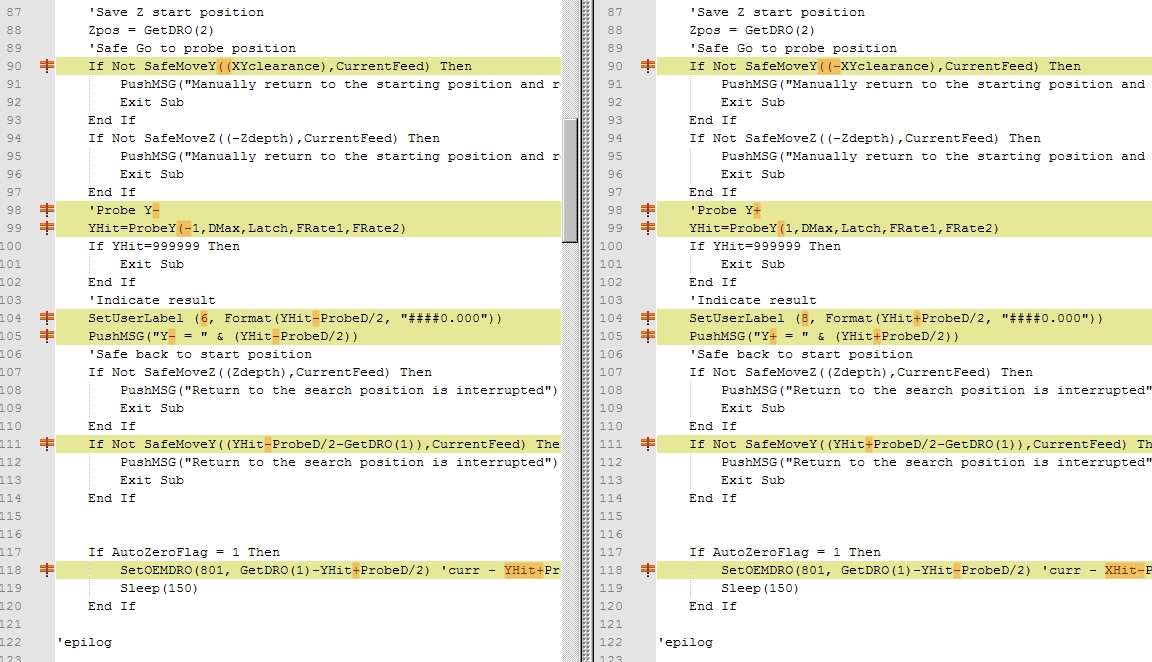This screenshot has height=662, width=1152.
Task: Click the diff marker on left pane line 118
Action: (x=47, y=570)
